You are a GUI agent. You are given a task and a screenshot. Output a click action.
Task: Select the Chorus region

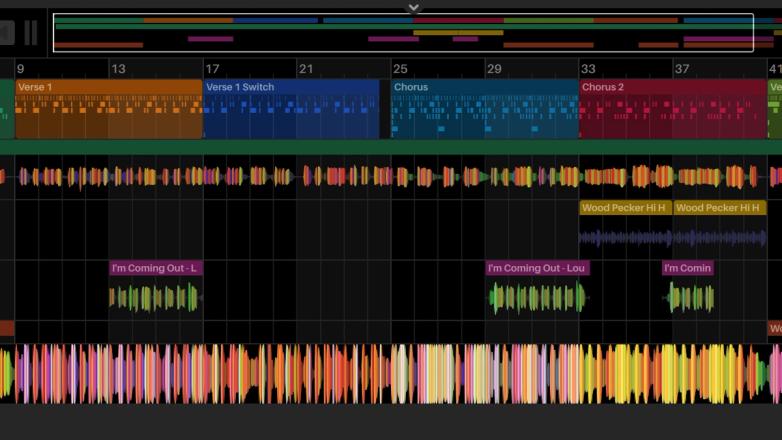pyautogui.click(x=485, y=109)
